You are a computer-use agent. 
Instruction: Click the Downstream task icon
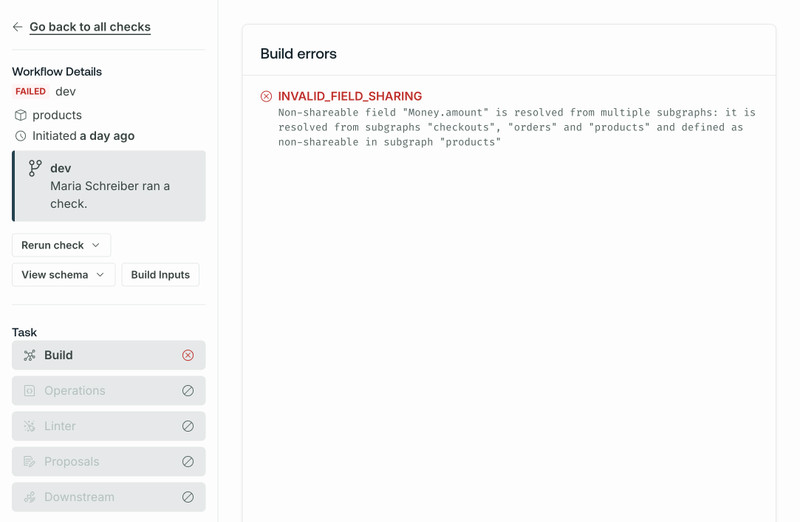point(30,497)
